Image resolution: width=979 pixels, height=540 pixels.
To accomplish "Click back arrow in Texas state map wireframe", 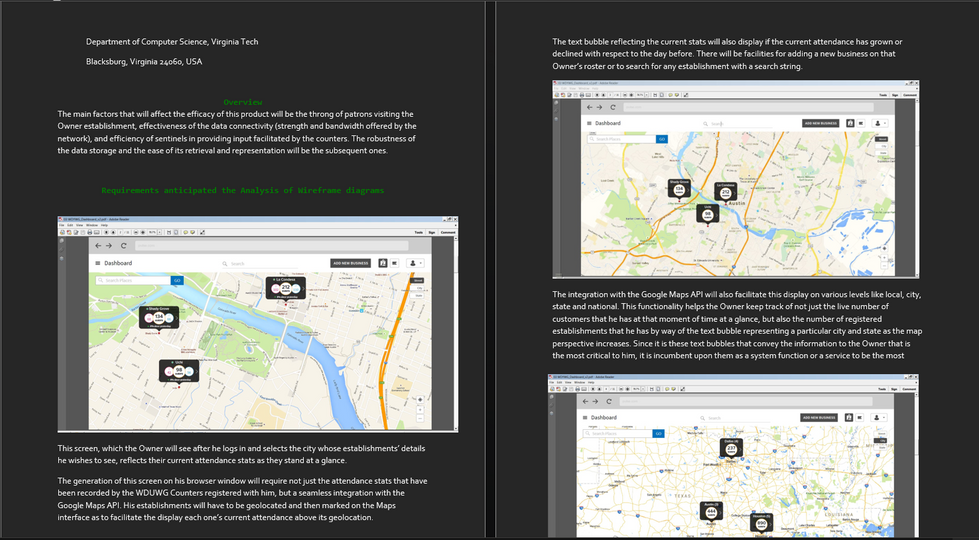I will pos(585,401).
